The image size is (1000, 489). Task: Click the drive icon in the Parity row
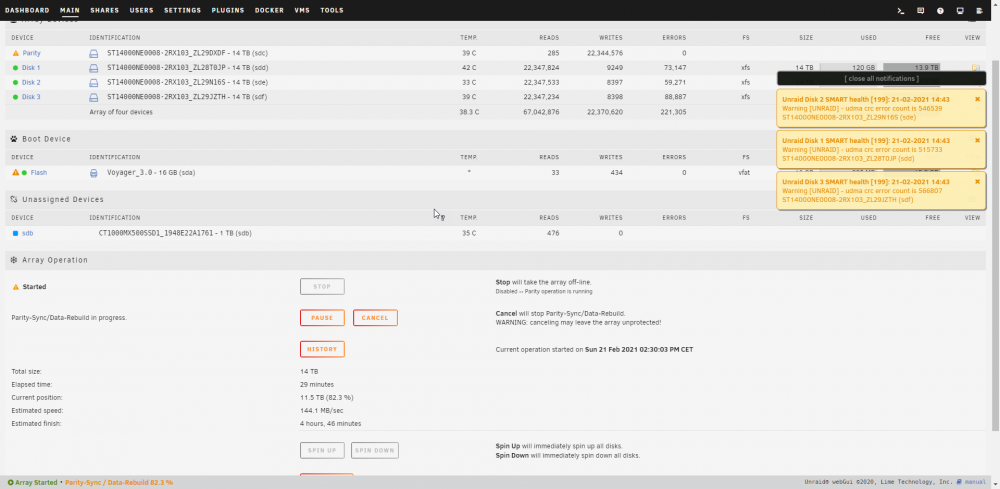coord(94,54)
